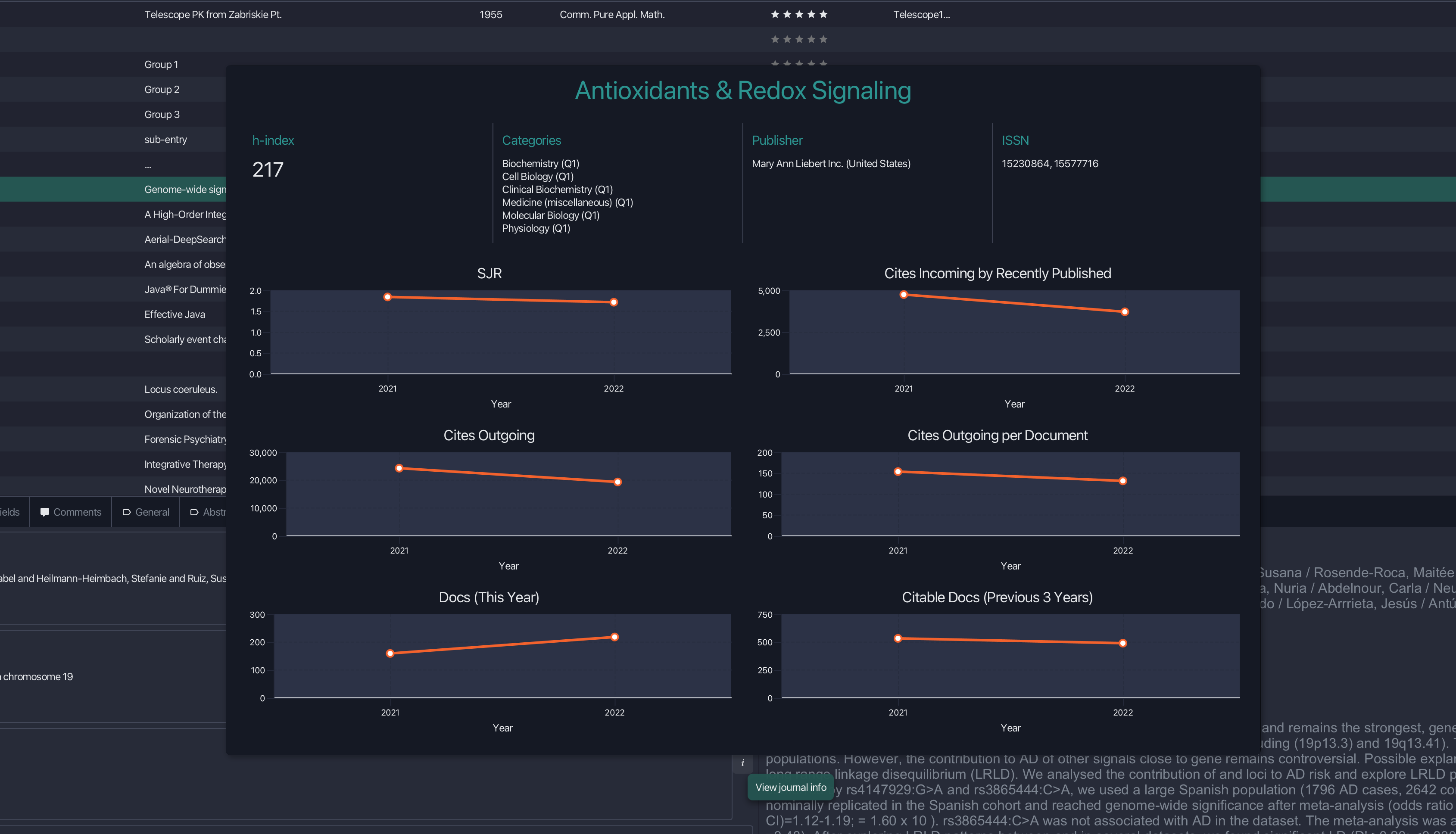Select the 'Effective Java' entry
Image resolution: width=1456 pixels, height=834 pixels.
coord(175,314)
